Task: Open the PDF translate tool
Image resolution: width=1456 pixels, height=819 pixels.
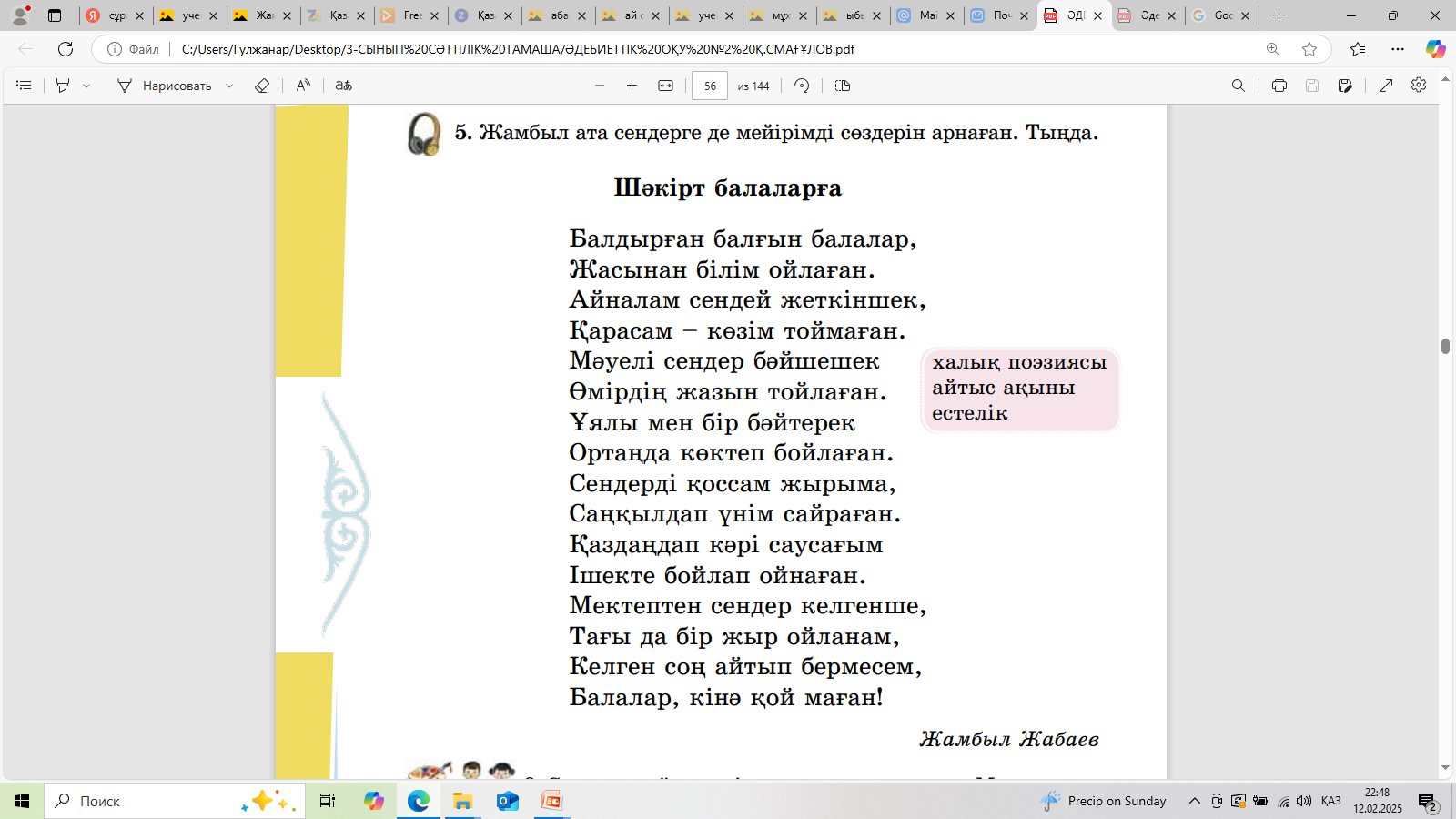Action: (343, 86)
